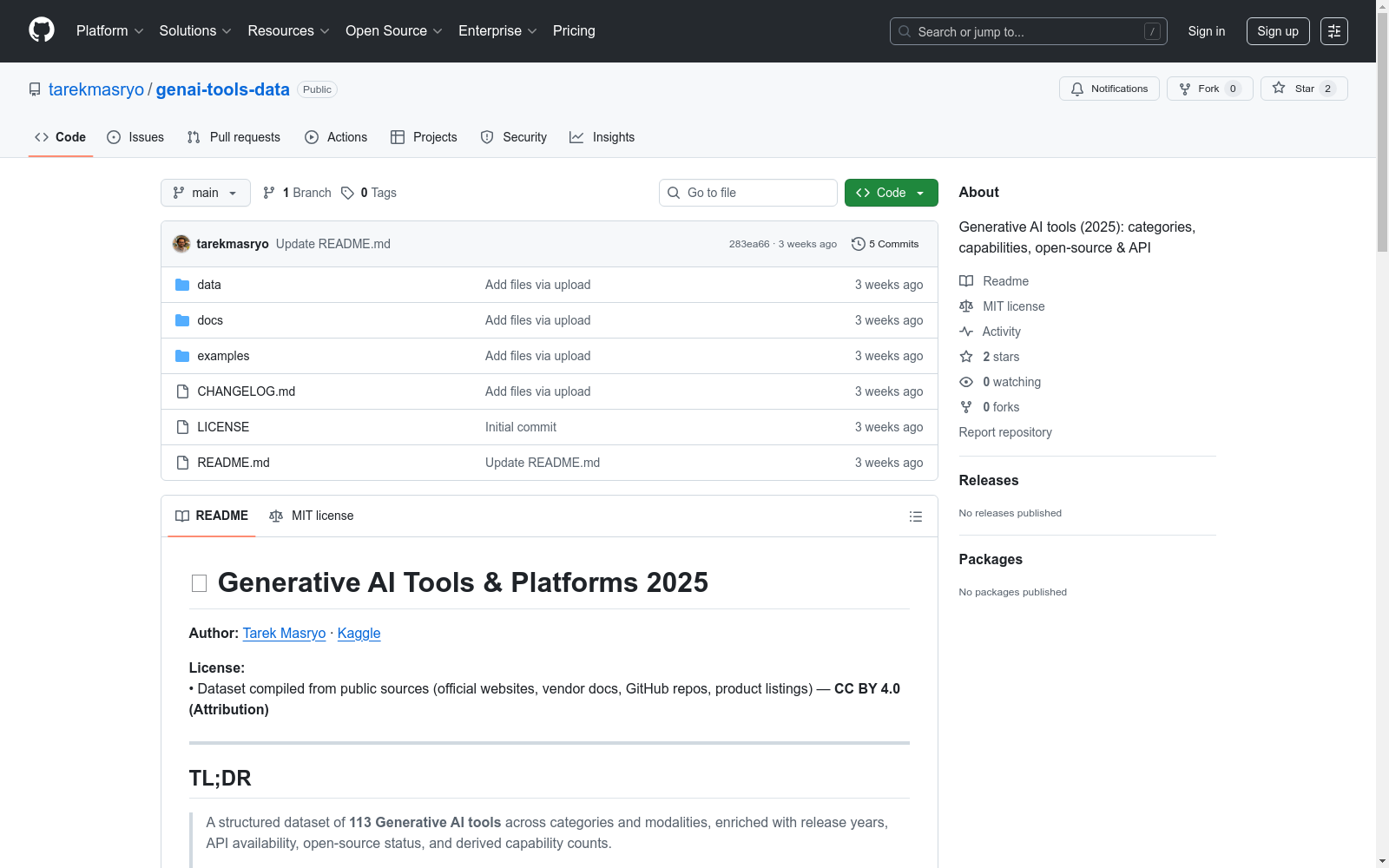Click the tag icon beside 0 Tags
This screenshot has width=1389, height=868.
tap(347, 193)
